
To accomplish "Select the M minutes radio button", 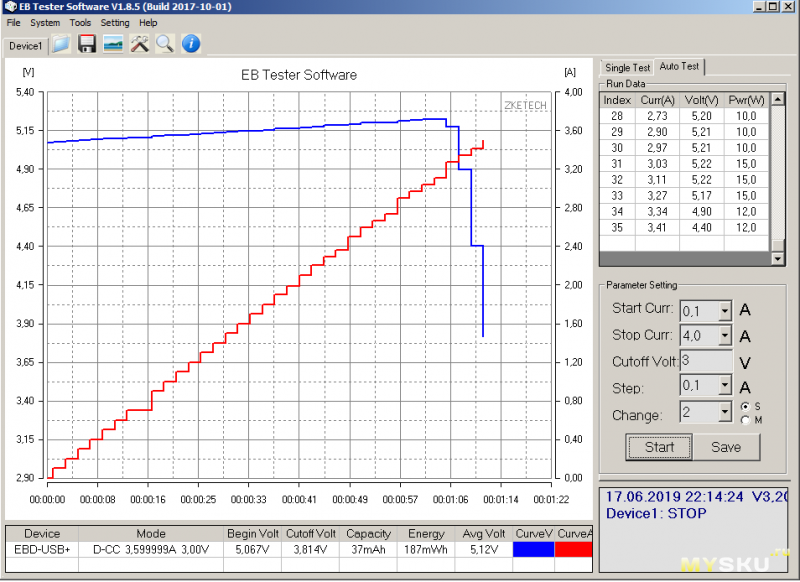I will (x=745, y=420).
